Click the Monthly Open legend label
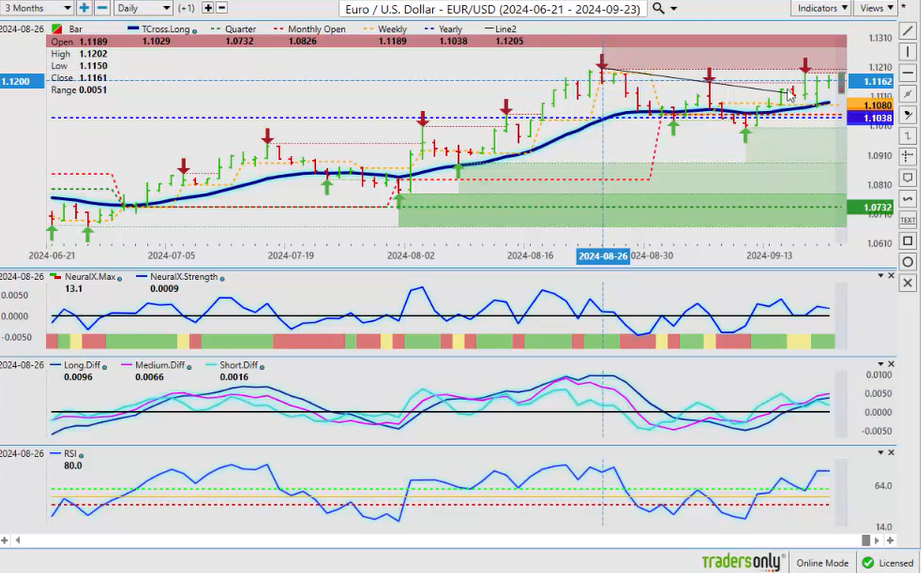 tap(317, 29)
